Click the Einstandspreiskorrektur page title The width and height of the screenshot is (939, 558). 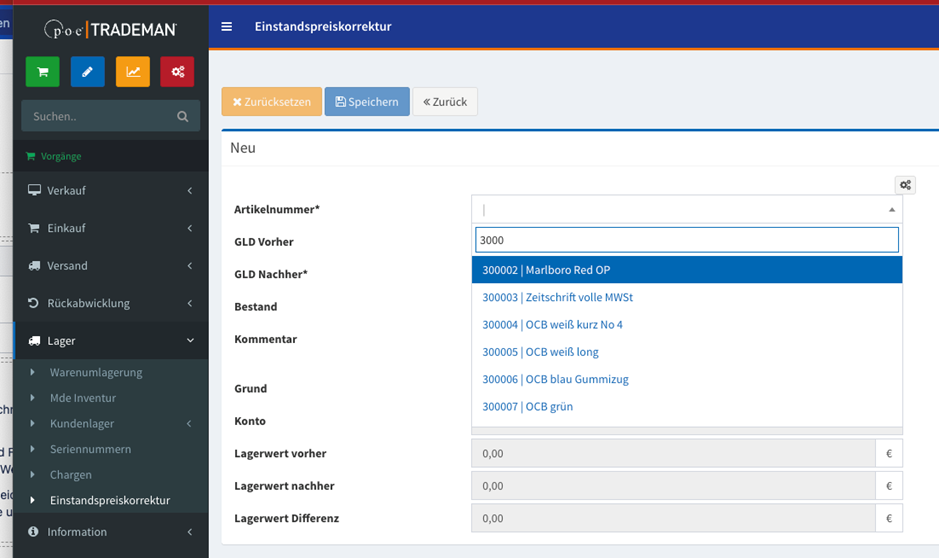click(323, 26)
